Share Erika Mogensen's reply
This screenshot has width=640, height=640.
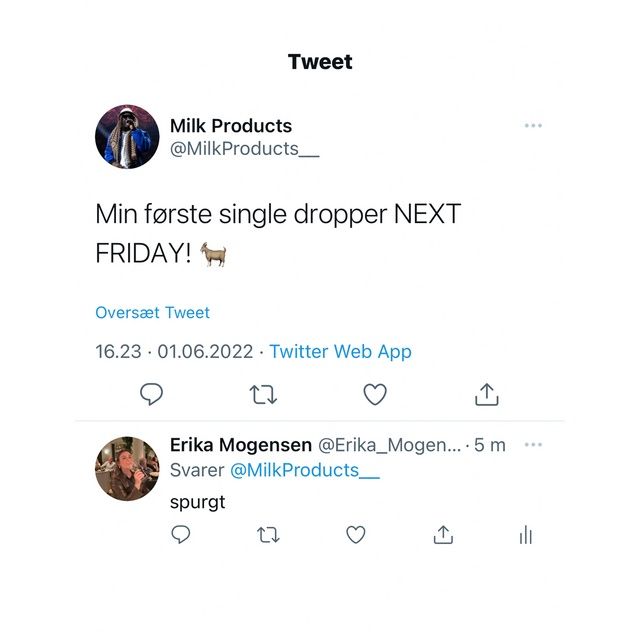click(x=443, y=535)
